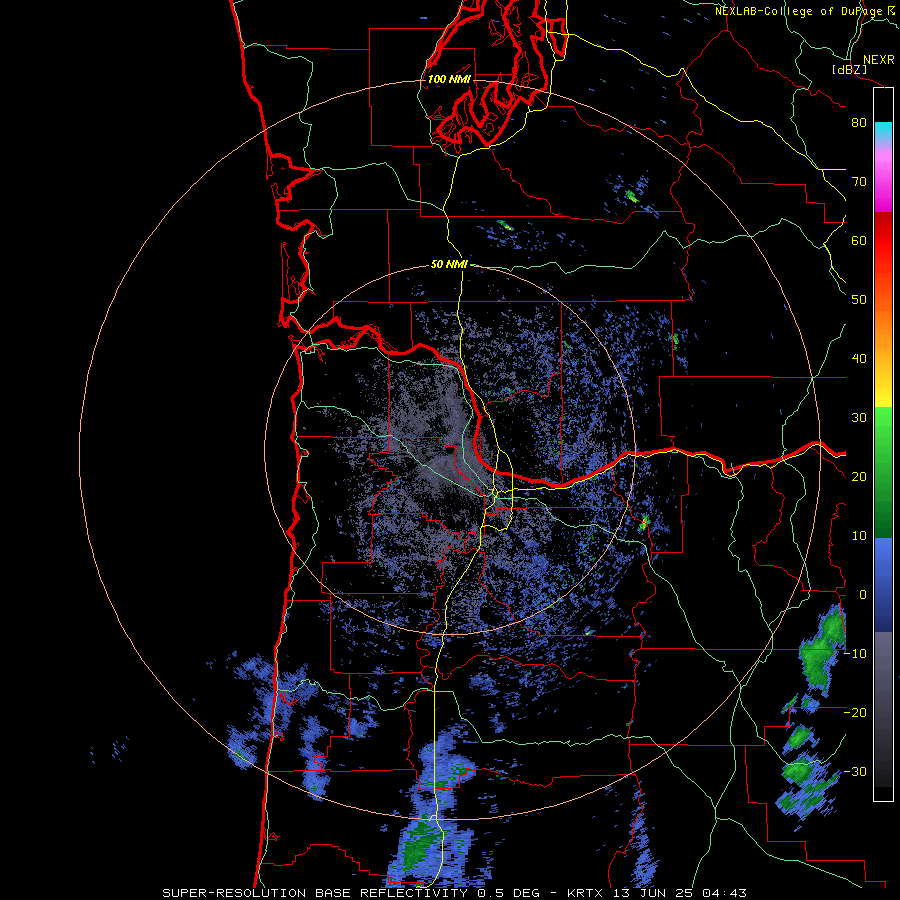This screenshot has height=900, width=900.
Task: Click the -10 value on the dBZ scale
Action: tap(856, 654)
